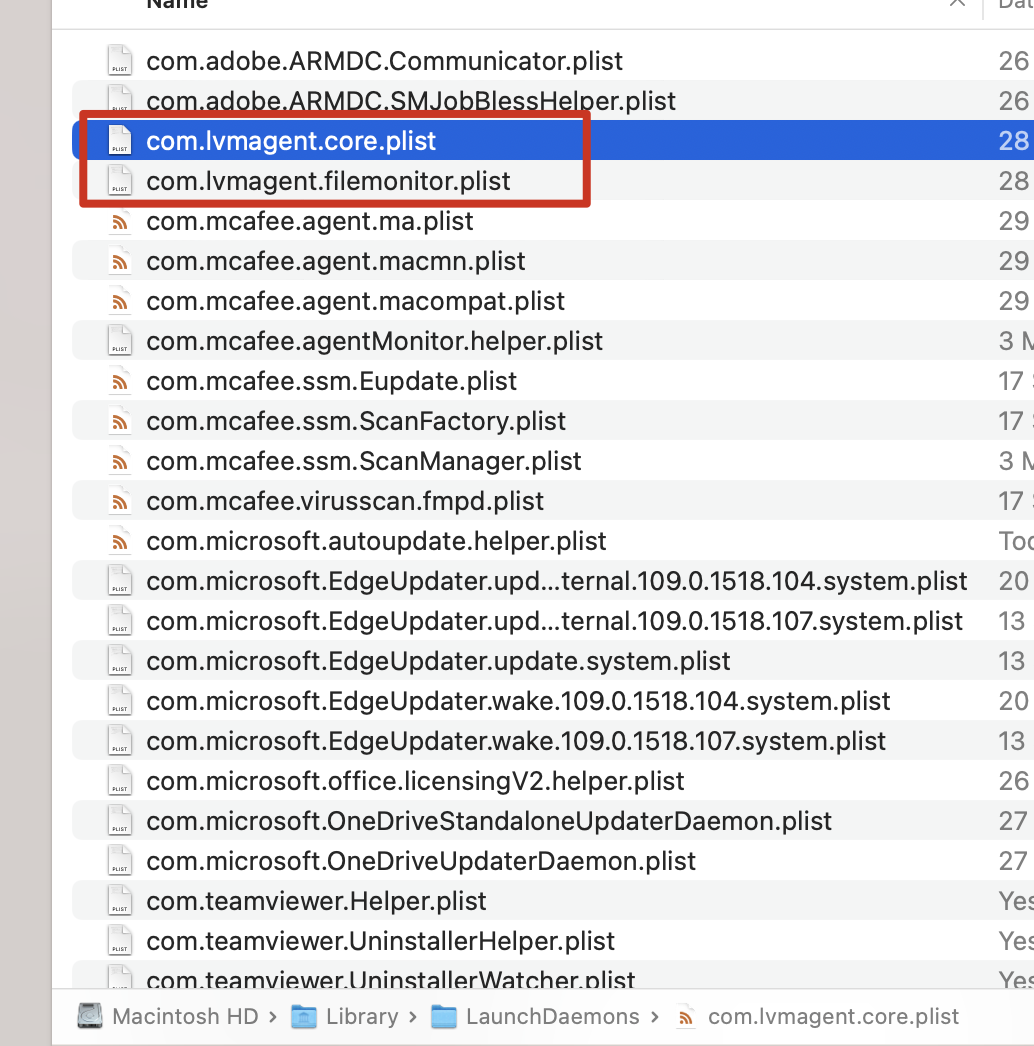Viewport: 1034px width, 1046px height.
Task: Select com.mcafee.ssm.ScanManager.plist file
Action: click(364, 462)
